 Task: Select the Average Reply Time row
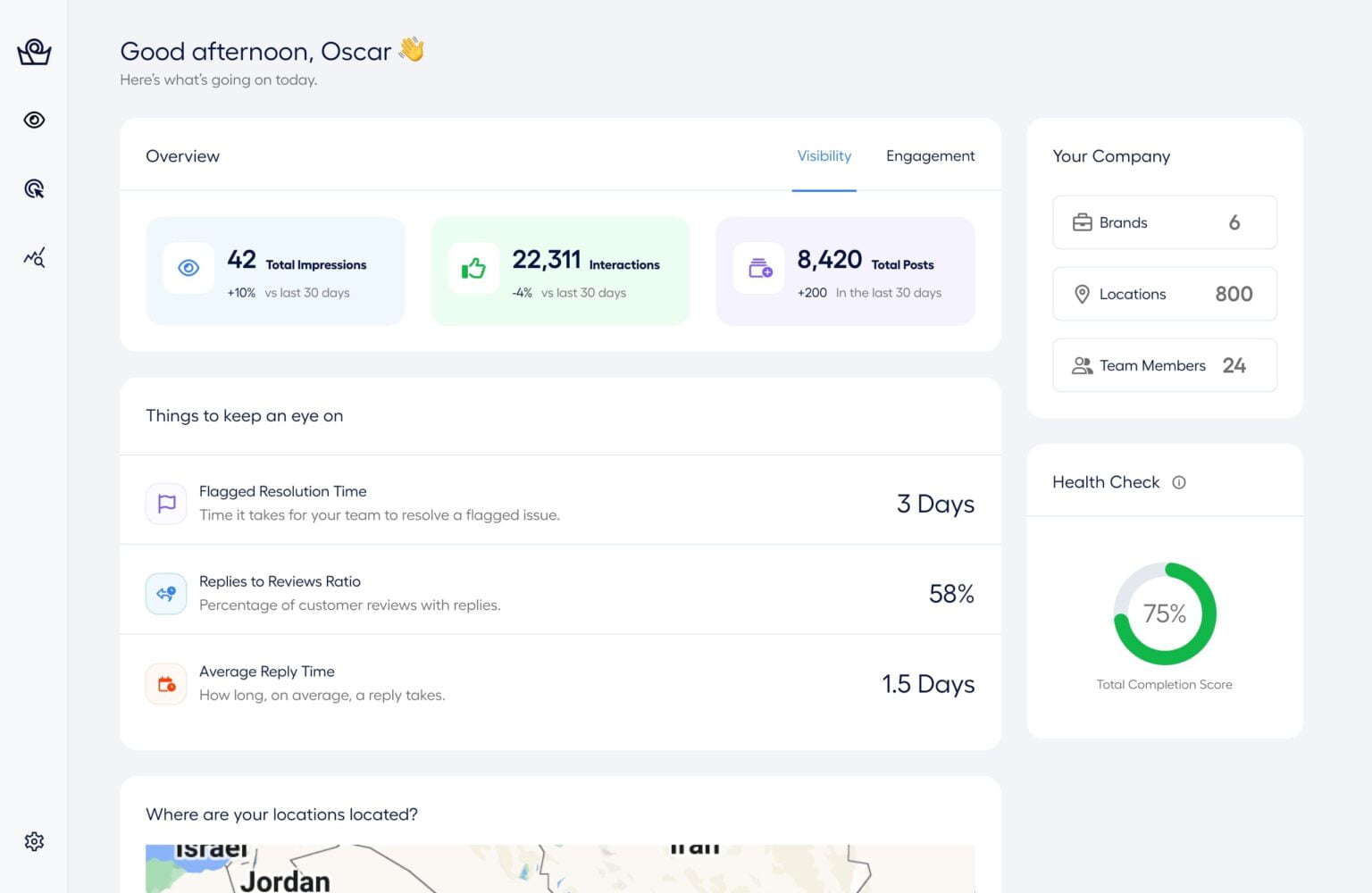tap(560, 684)
